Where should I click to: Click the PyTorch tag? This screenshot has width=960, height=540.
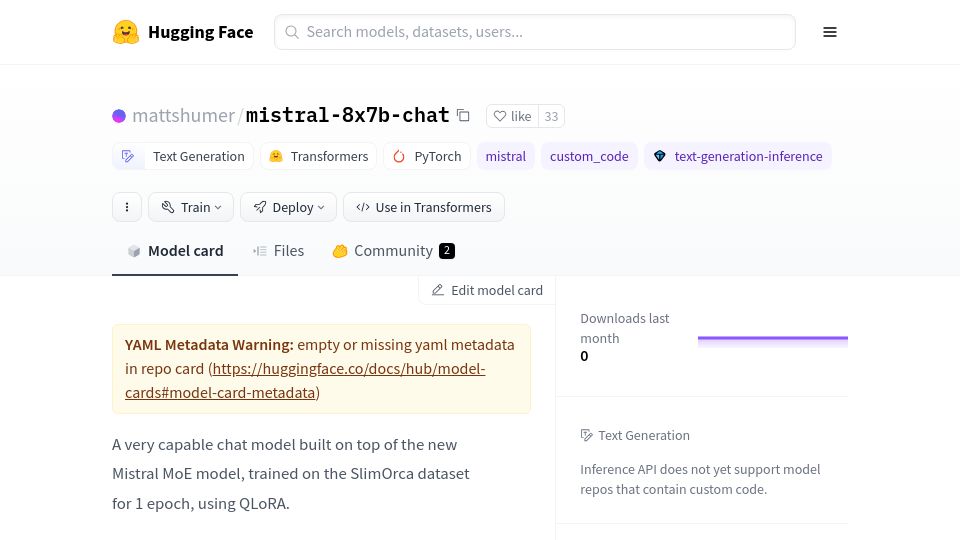coord(427,156)
